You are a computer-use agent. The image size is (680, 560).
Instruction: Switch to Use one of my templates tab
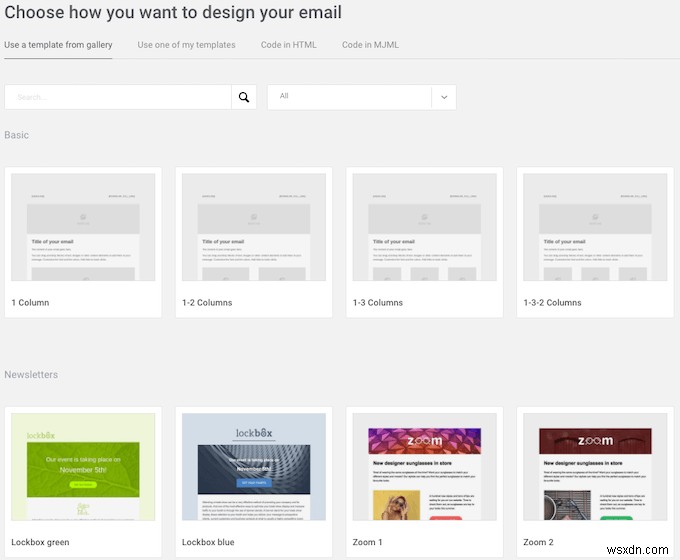tap(186, 45)
